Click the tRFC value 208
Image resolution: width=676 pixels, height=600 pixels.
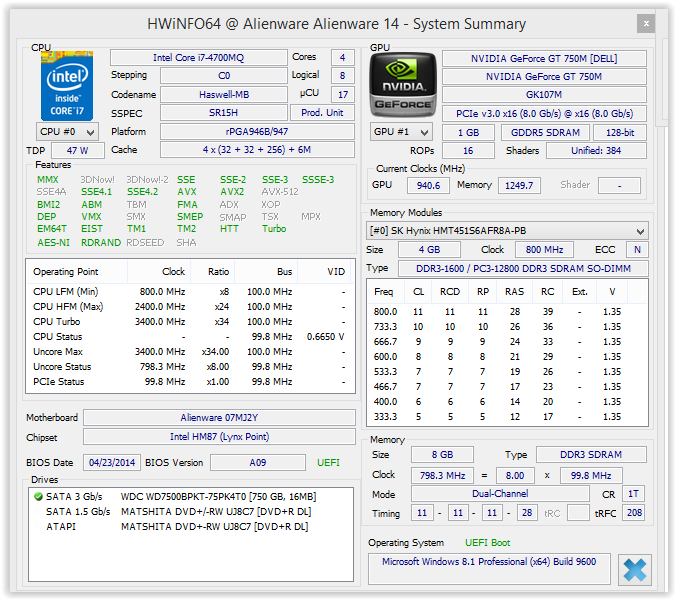634,512
